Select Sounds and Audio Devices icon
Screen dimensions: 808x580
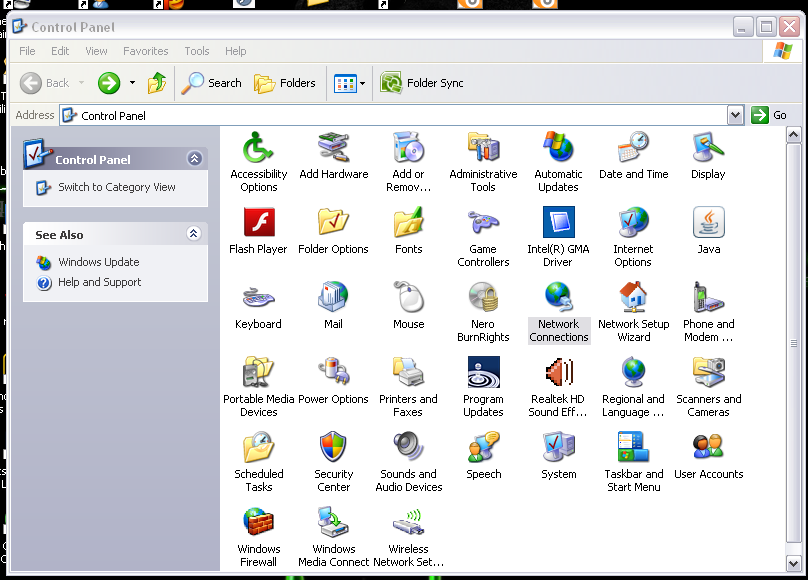click(x=409, y=447)
